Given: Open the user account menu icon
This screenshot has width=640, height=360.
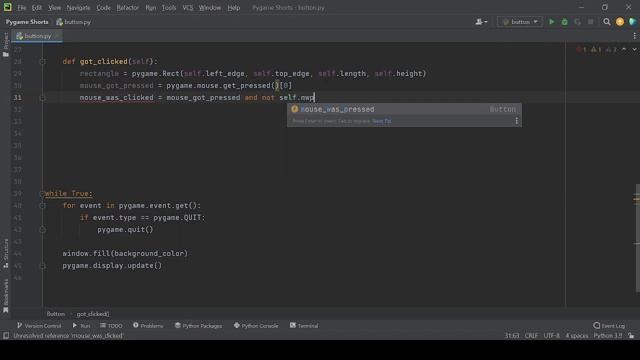Looking at the screenshot, I should tap(481, 22).
